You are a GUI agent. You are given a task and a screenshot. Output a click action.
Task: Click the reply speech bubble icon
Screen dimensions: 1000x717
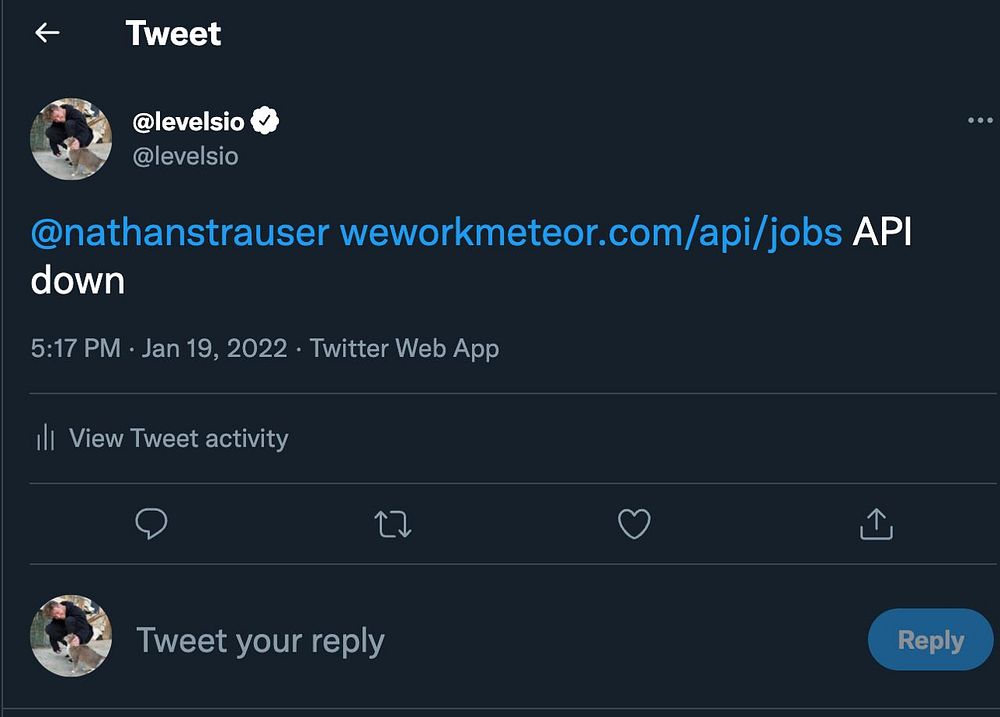[x=151, y=523]
